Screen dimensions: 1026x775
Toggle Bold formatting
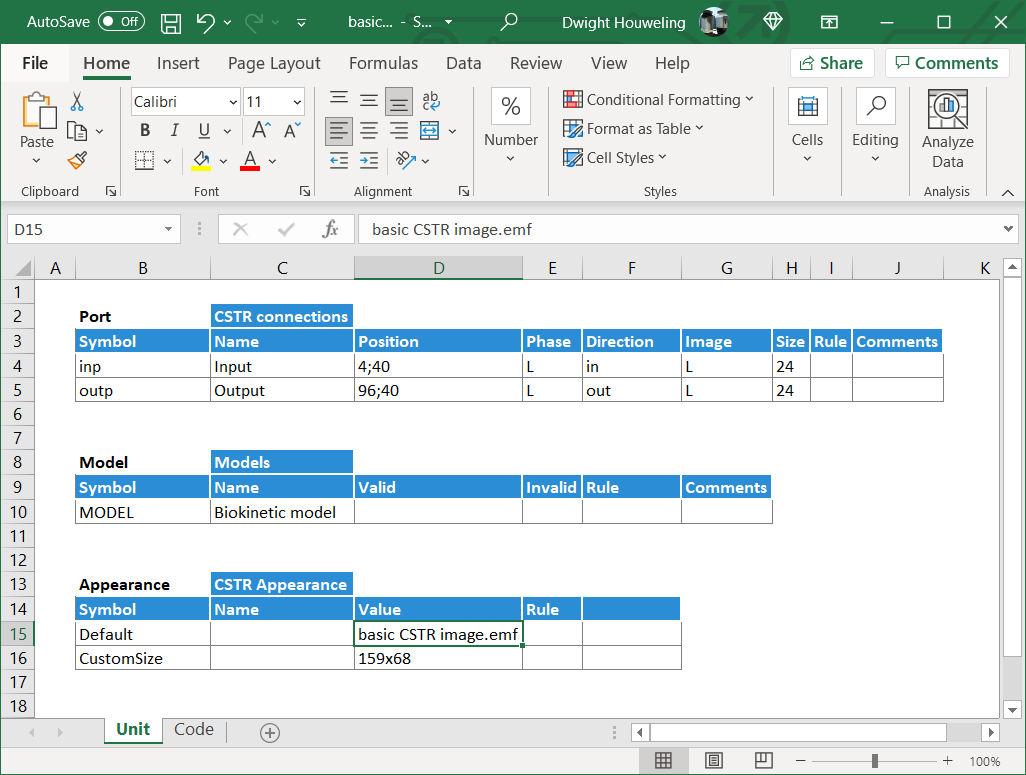click(145, 131)
